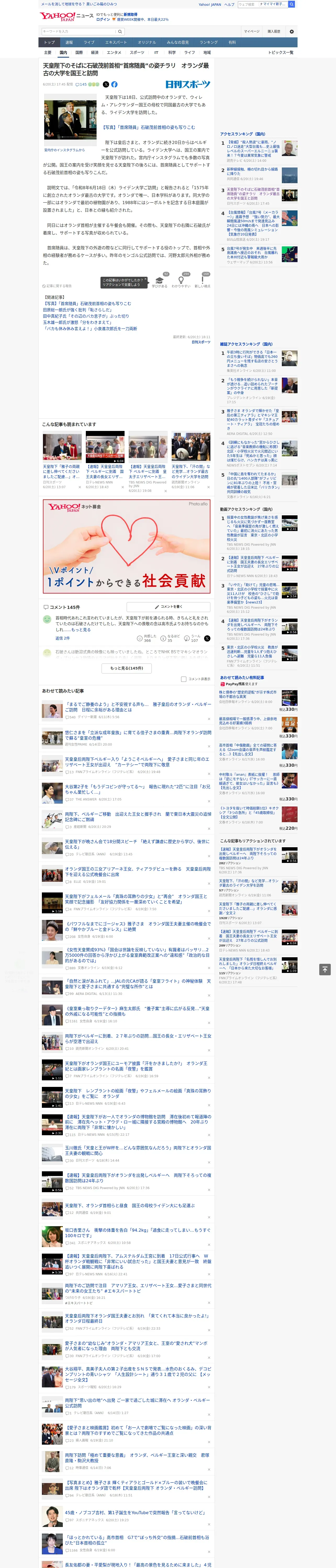
Task: Open the 田中真紀子氏 related article link
Action: pos(86,316)
